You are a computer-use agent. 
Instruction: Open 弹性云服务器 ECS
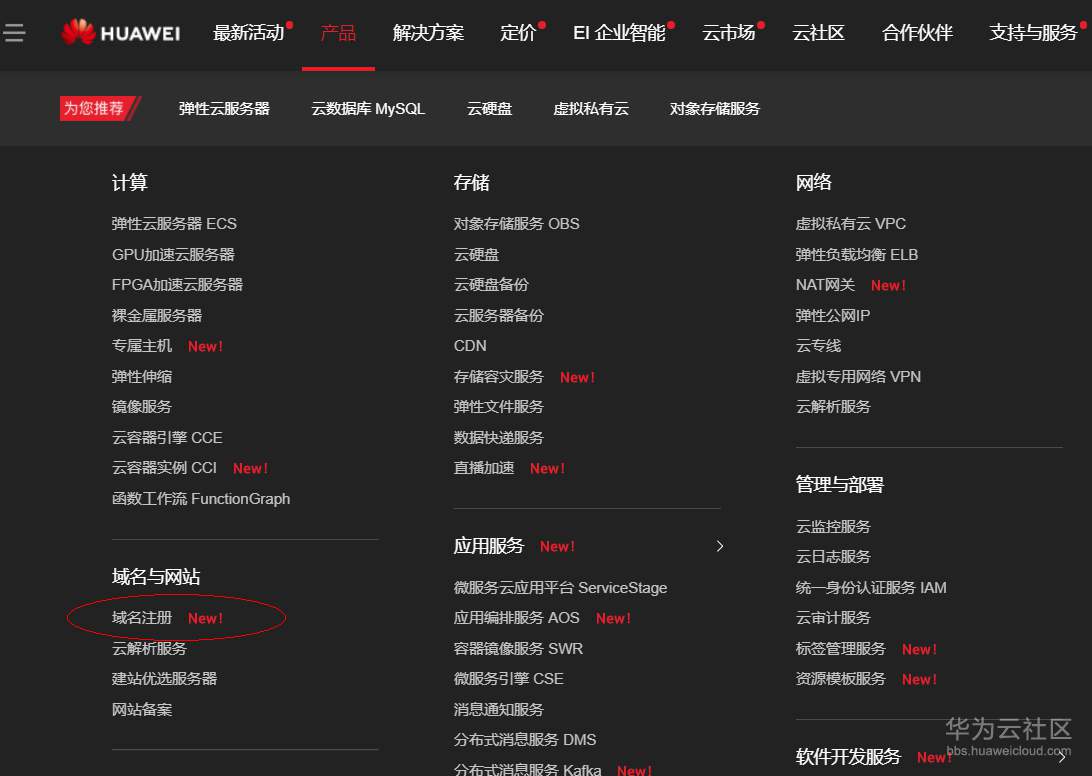pos(174,224)
